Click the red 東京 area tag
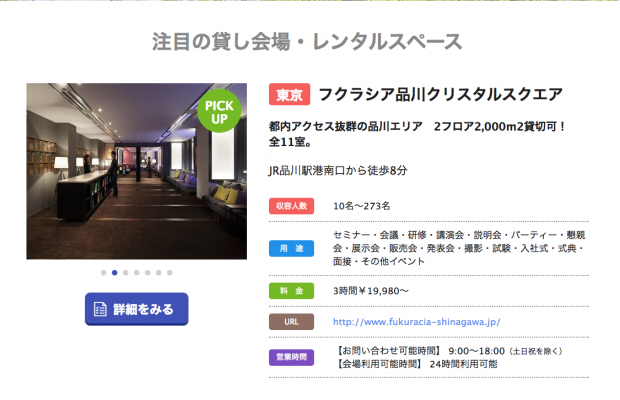 pos(289,94)
